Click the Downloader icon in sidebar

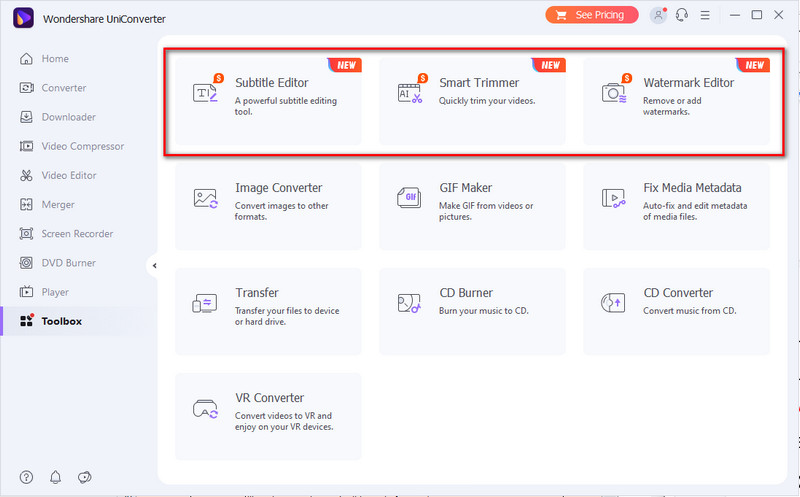pos(26,117)
